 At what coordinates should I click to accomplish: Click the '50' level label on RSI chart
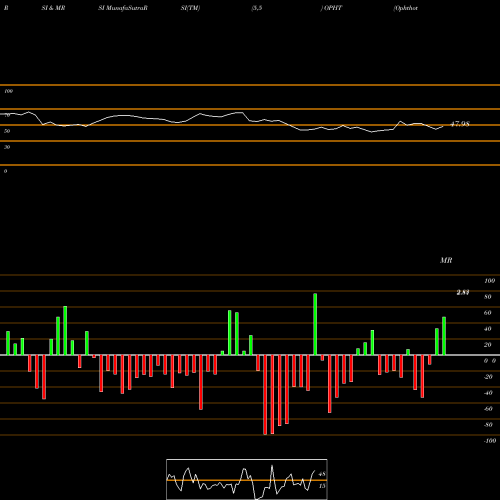[7, 131]
